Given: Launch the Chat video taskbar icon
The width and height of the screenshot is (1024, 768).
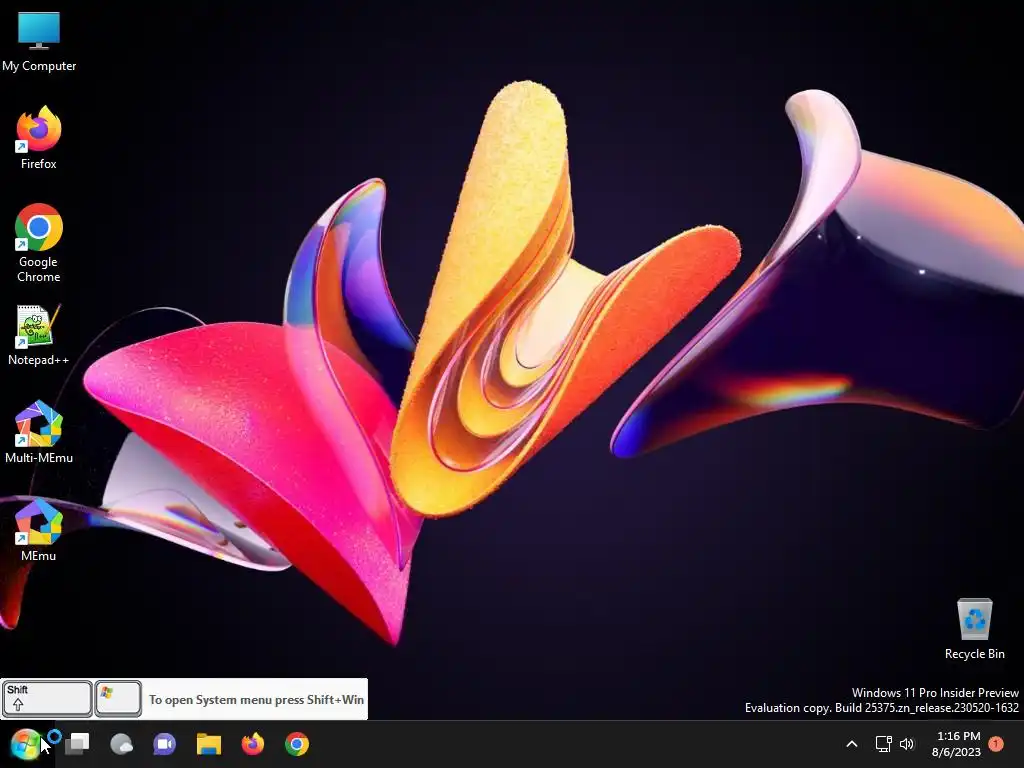Looking at the screenshot, I should [x=165, y=744].
